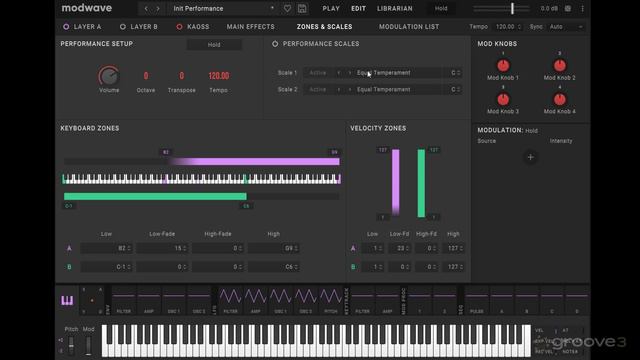Open the Scale 2 Active selector
The width and height of the screenshot is (640, 360).
(319, 89)
